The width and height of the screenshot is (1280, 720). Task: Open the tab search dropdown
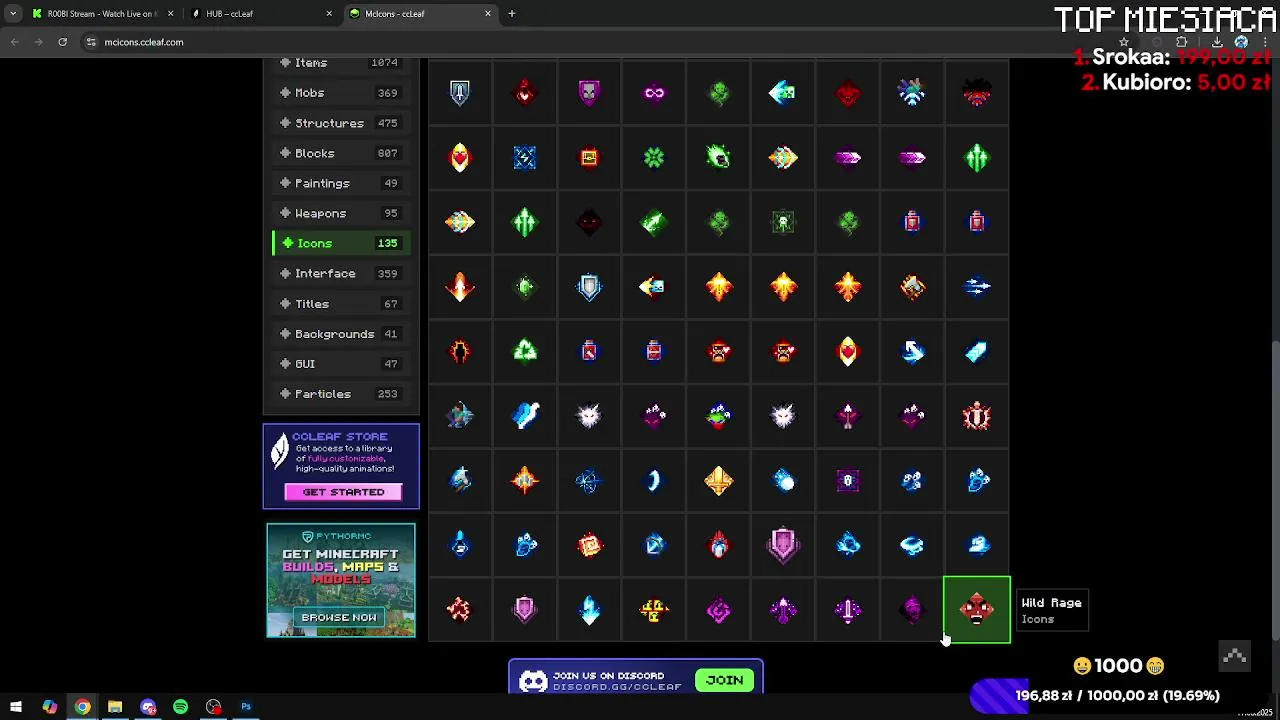[x=12, y=14]
